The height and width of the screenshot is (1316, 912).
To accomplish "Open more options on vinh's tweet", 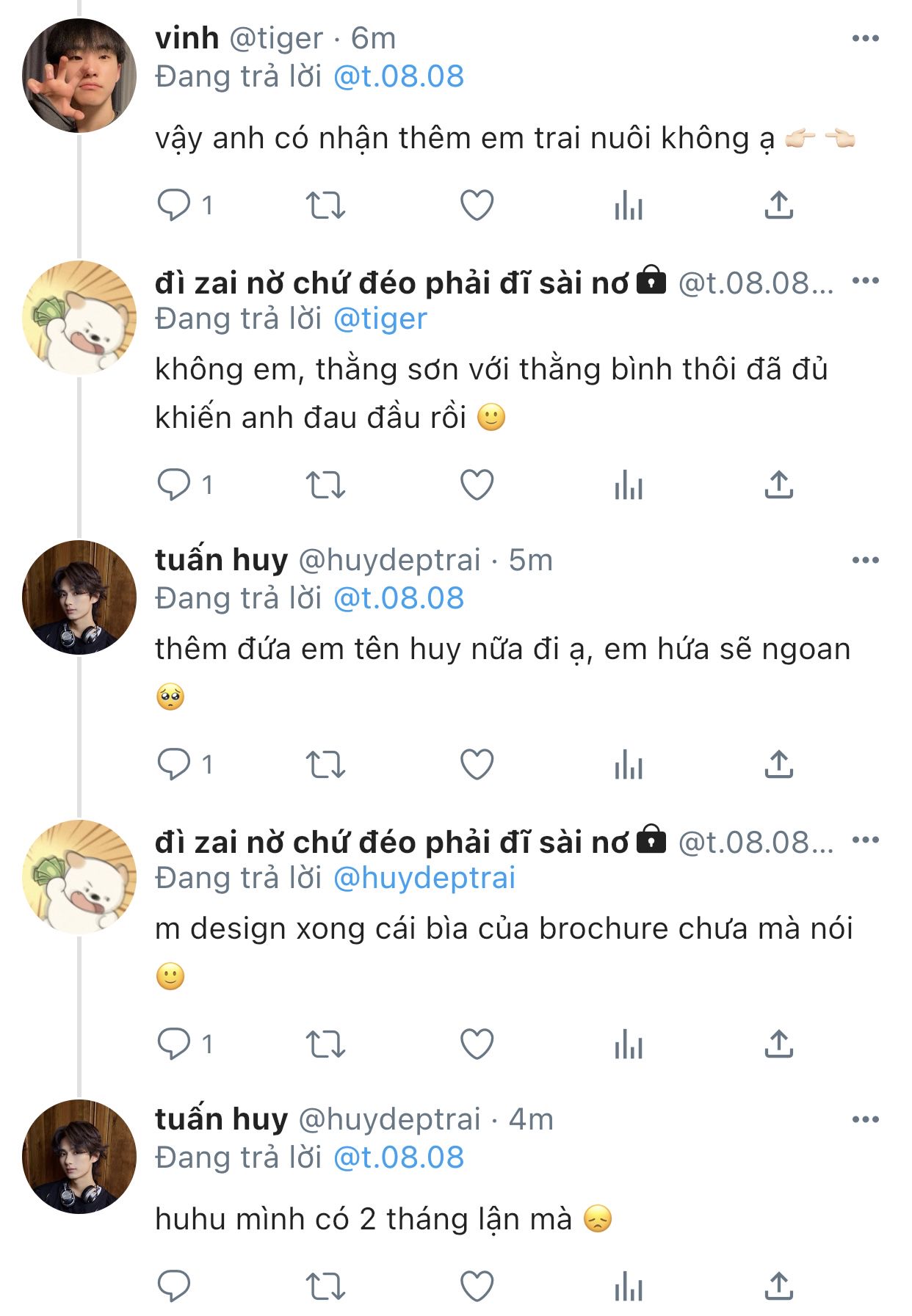I will 865,38.
